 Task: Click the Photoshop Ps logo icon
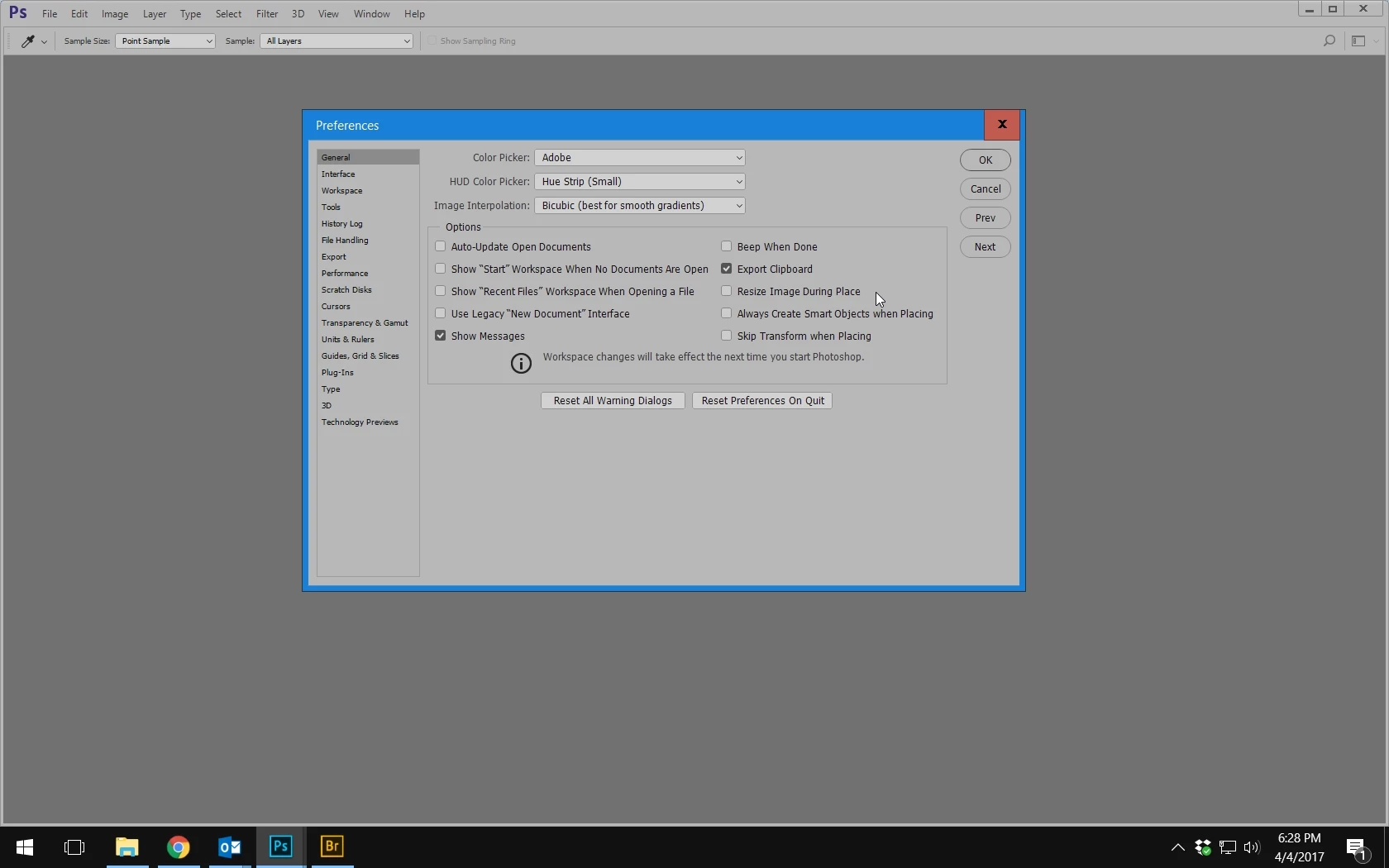[17, 13]
